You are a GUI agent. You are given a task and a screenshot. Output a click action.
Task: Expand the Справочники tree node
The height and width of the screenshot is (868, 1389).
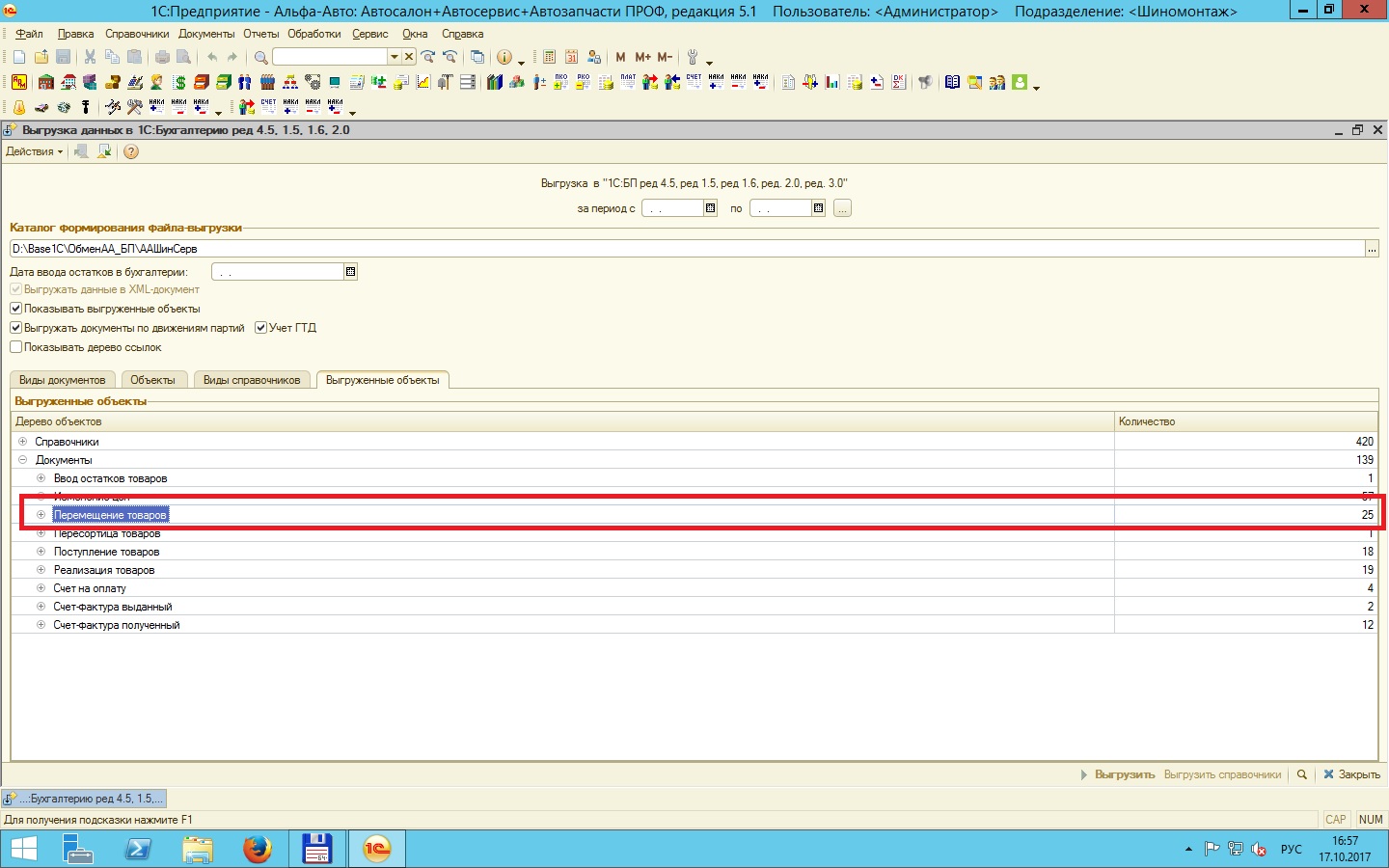(22, 442)
